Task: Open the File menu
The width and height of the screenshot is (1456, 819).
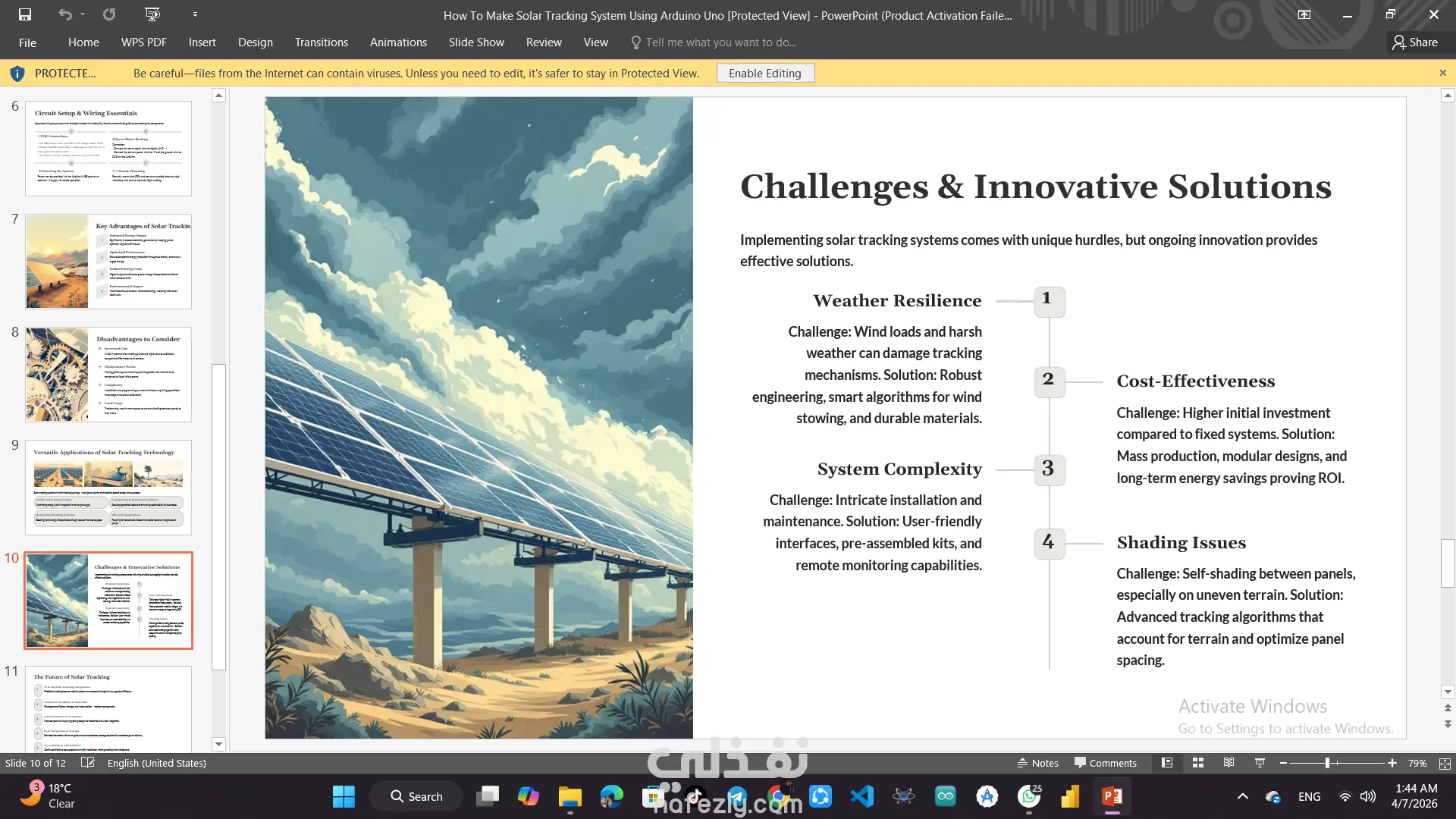Action: 27,42
